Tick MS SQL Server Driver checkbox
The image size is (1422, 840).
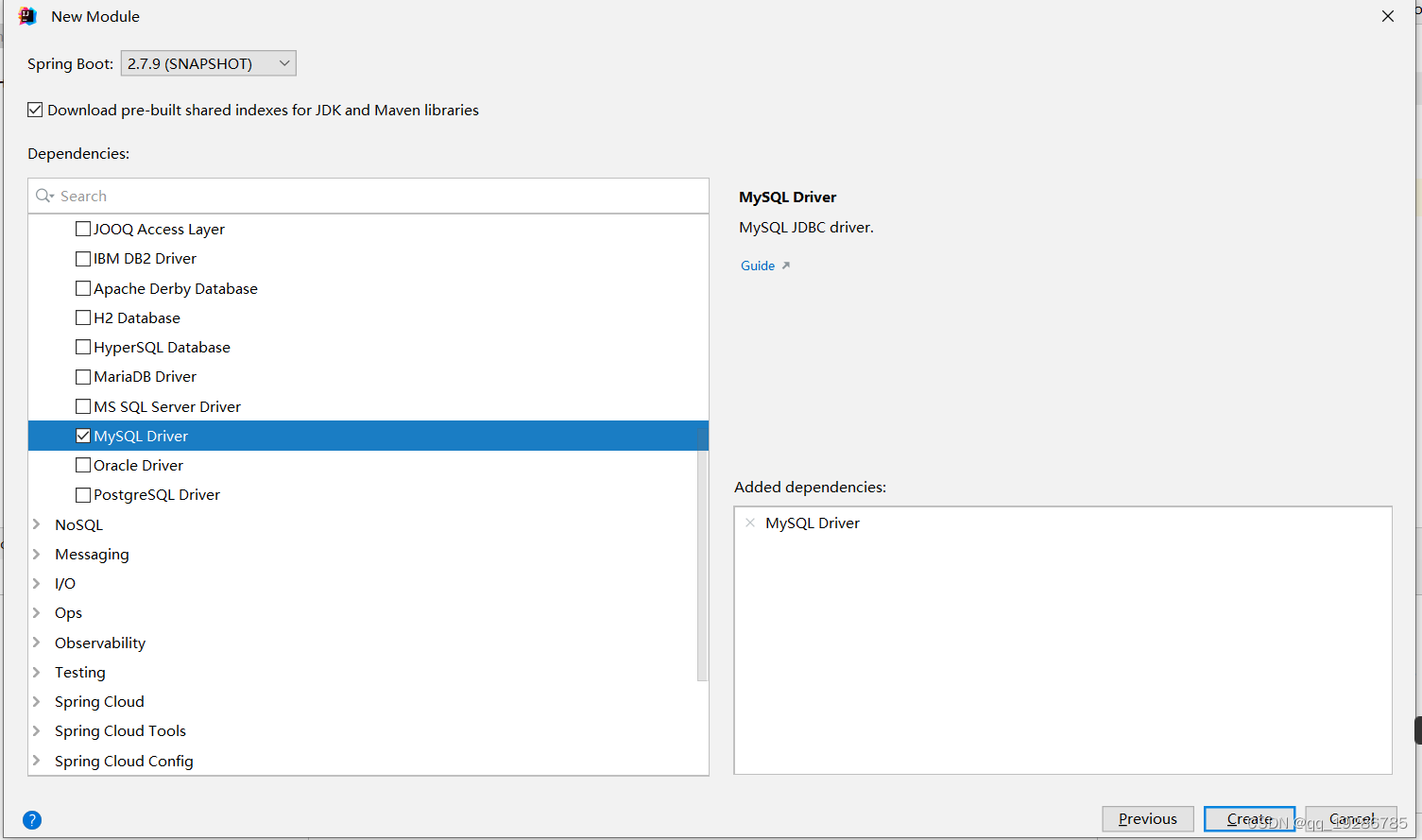(83, 406)
